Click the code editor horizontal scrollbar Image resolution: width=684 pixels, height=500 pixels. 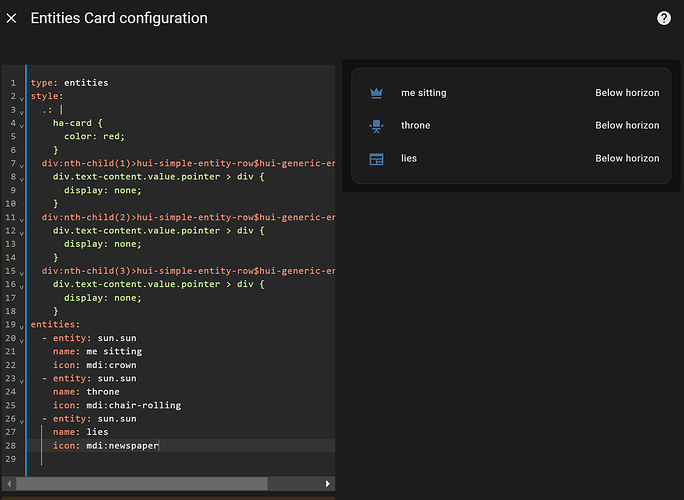[x=140, y=484]
